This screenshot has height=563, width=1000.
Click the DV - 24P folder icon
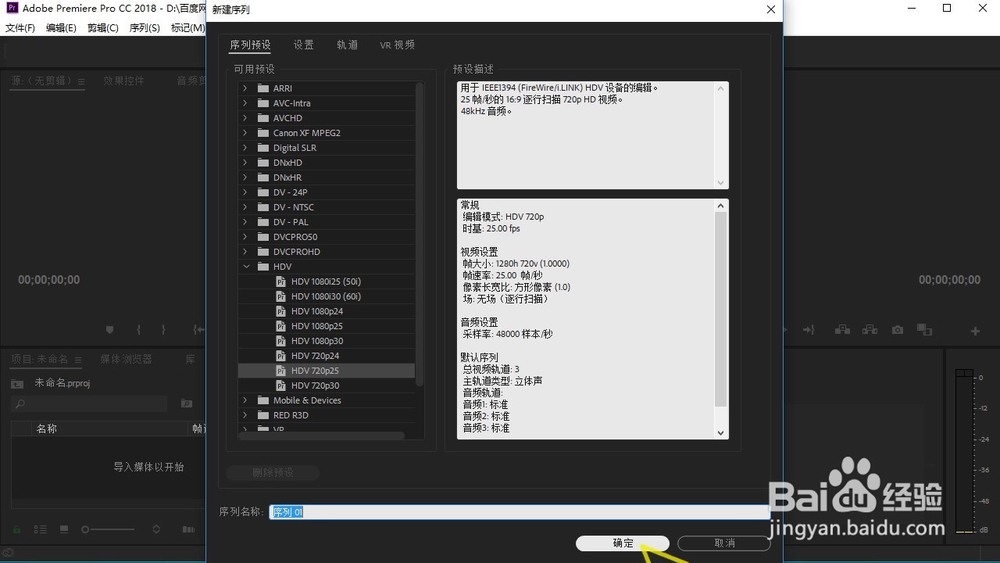coord(263,192)
